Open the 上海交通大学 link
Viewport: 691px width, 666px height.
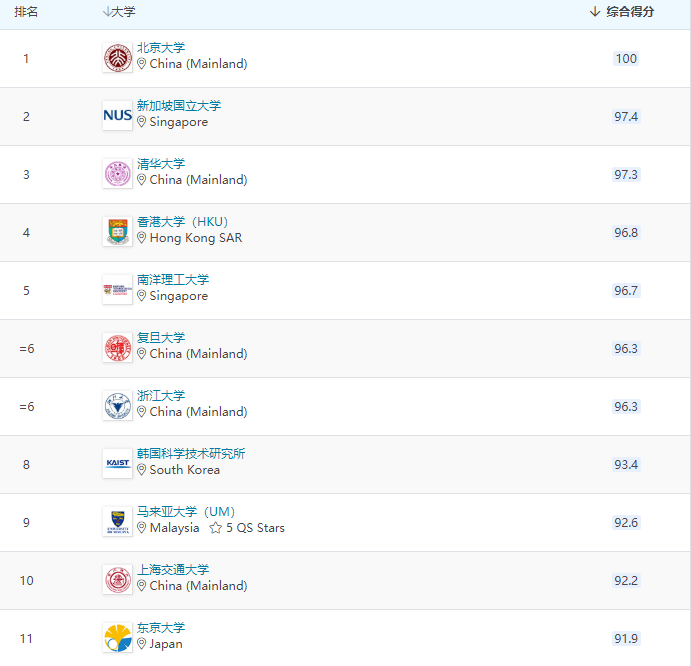click(173, 570)
